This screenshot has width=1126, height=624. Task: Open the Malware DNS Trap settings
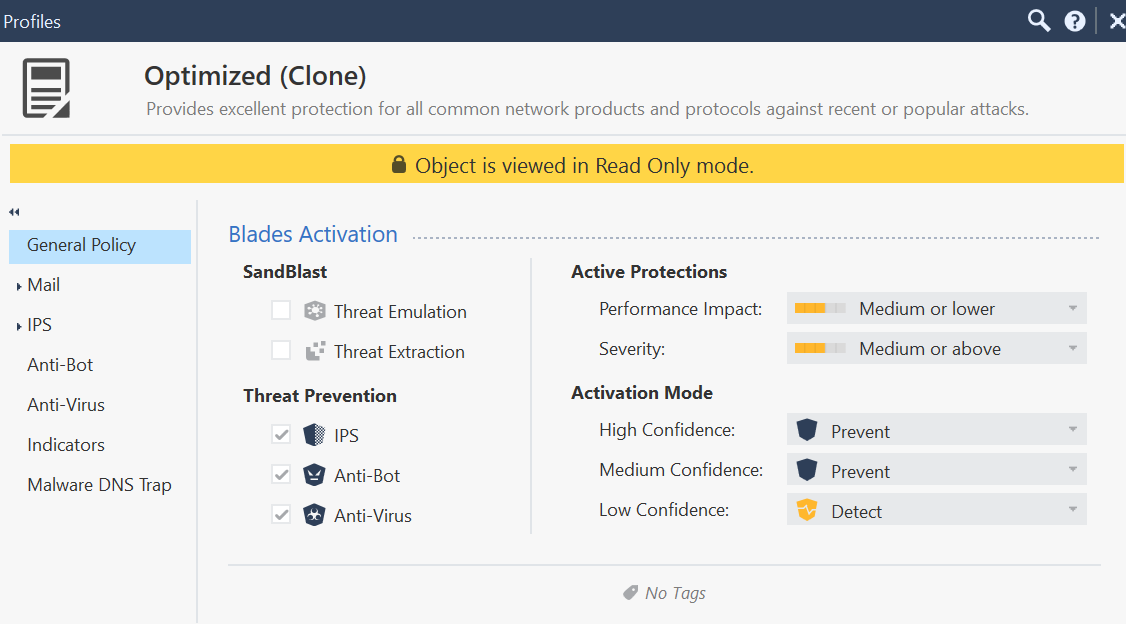[x=99, y=484]
